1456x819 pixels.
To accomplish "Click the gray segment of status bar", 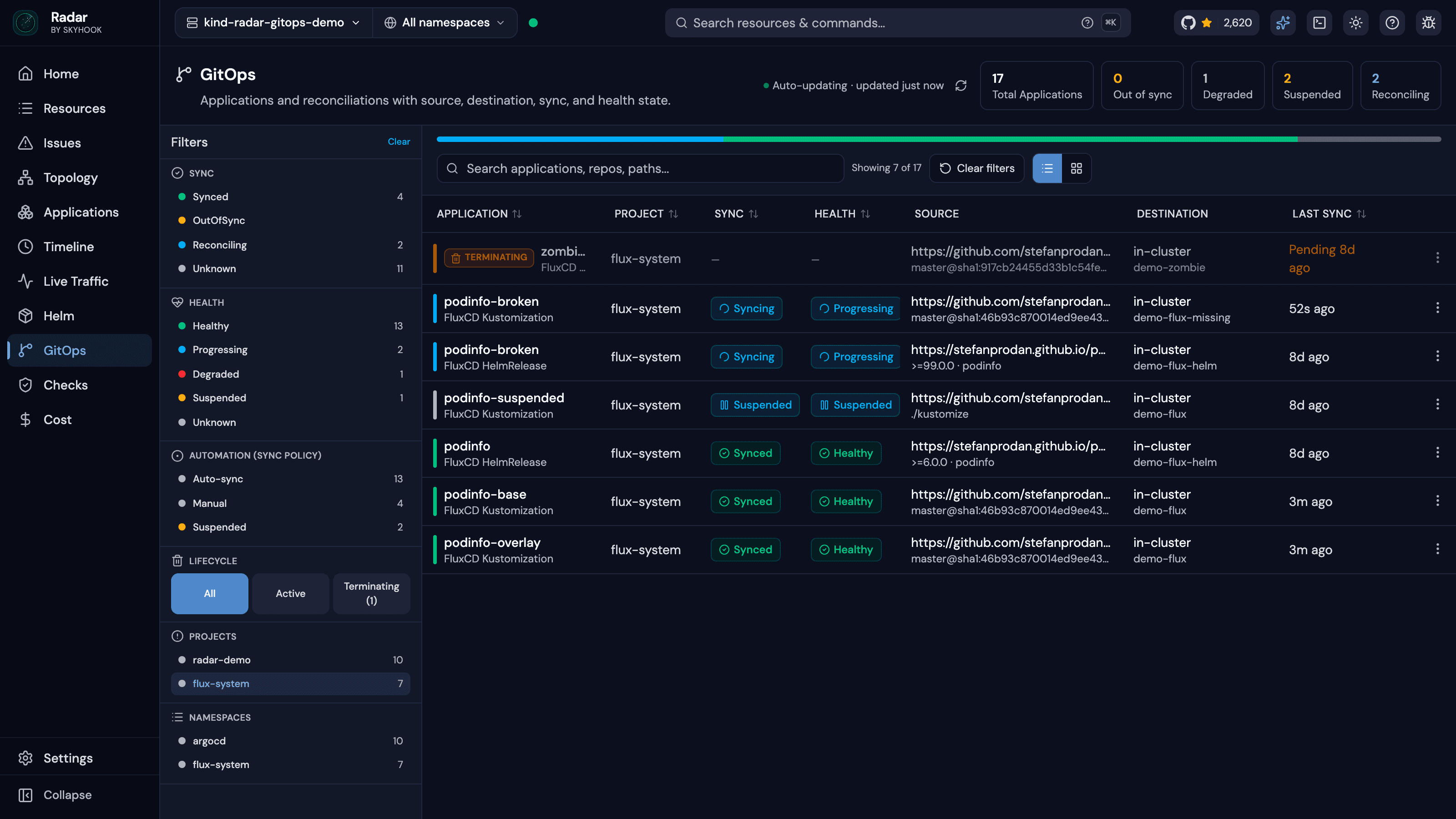I will pyautogui.click(x=1369, y=139).
